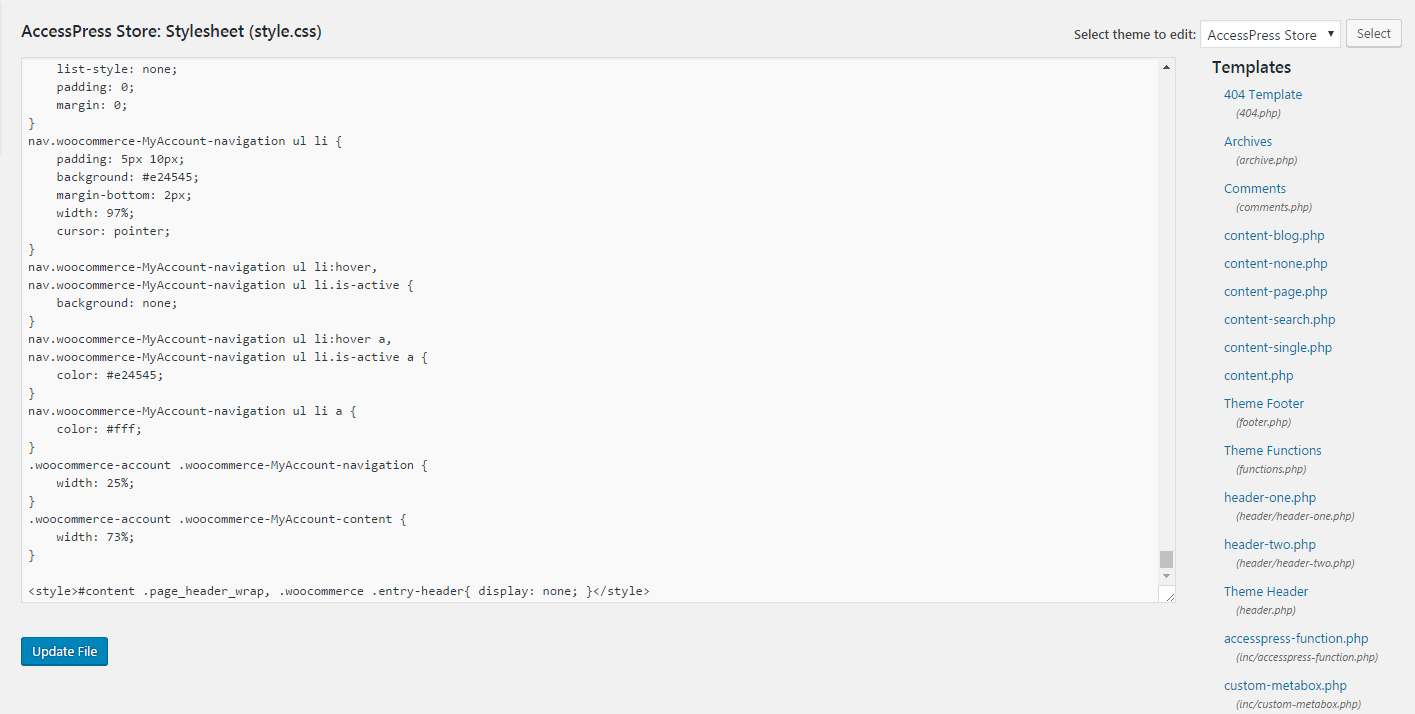The image size is (1415, 714).
Task: Click the Templates heading
Action: (x=1251, y=67)
